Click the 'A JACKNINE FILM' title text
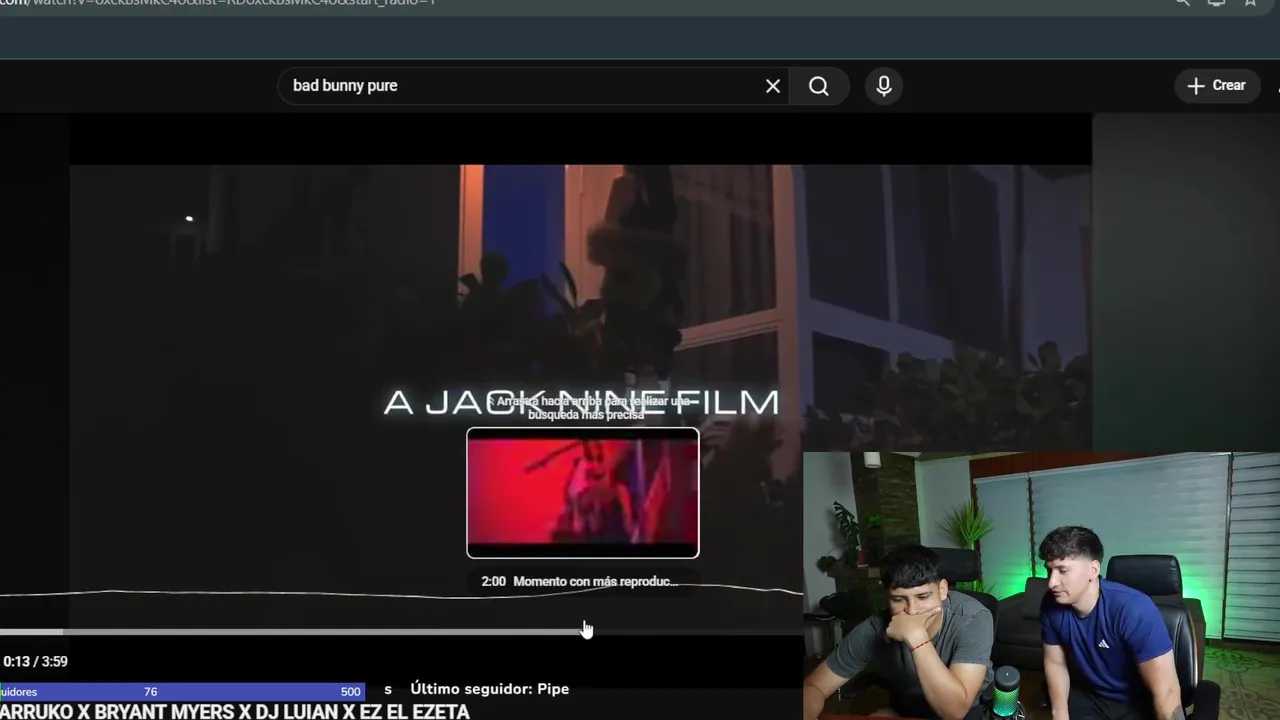 [581, 403]
